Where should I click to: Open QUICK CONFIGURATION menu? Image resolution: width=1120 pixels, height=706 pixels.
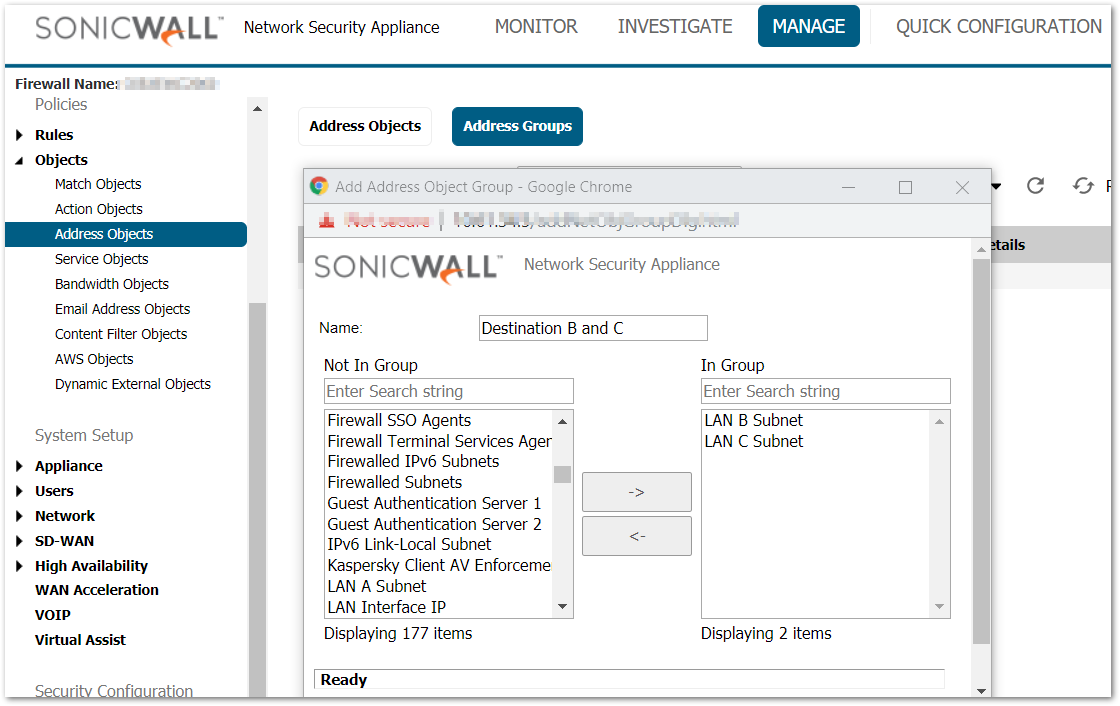tap(999, 26)
